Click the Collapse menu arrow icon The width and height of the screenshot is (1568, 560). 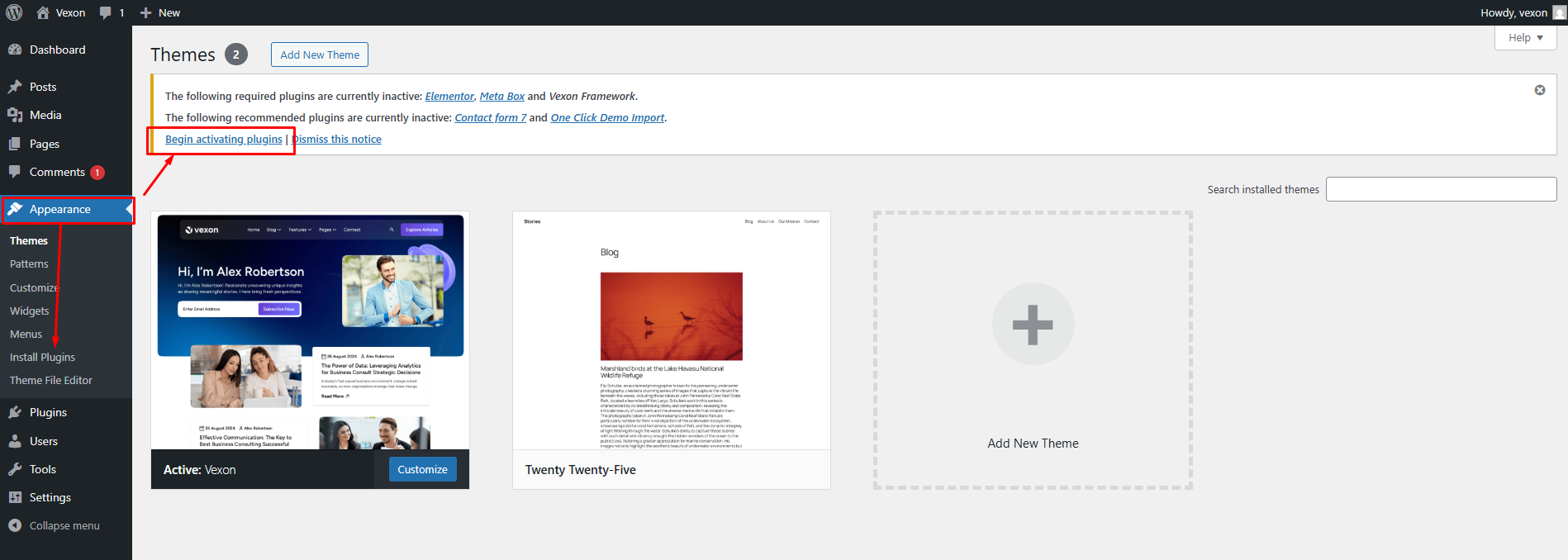coord(15,525)
